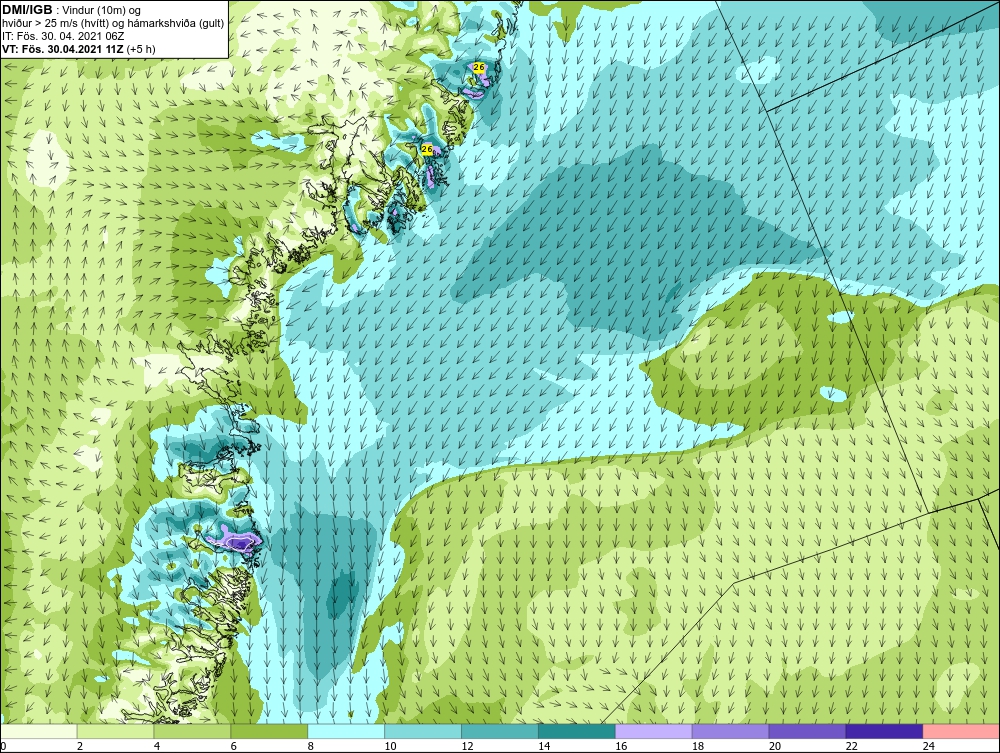The height and width of the screenshot is (753, 1000).
Task: Click the 12–14 m/s teal legend swatch
Action: point(500,731)
